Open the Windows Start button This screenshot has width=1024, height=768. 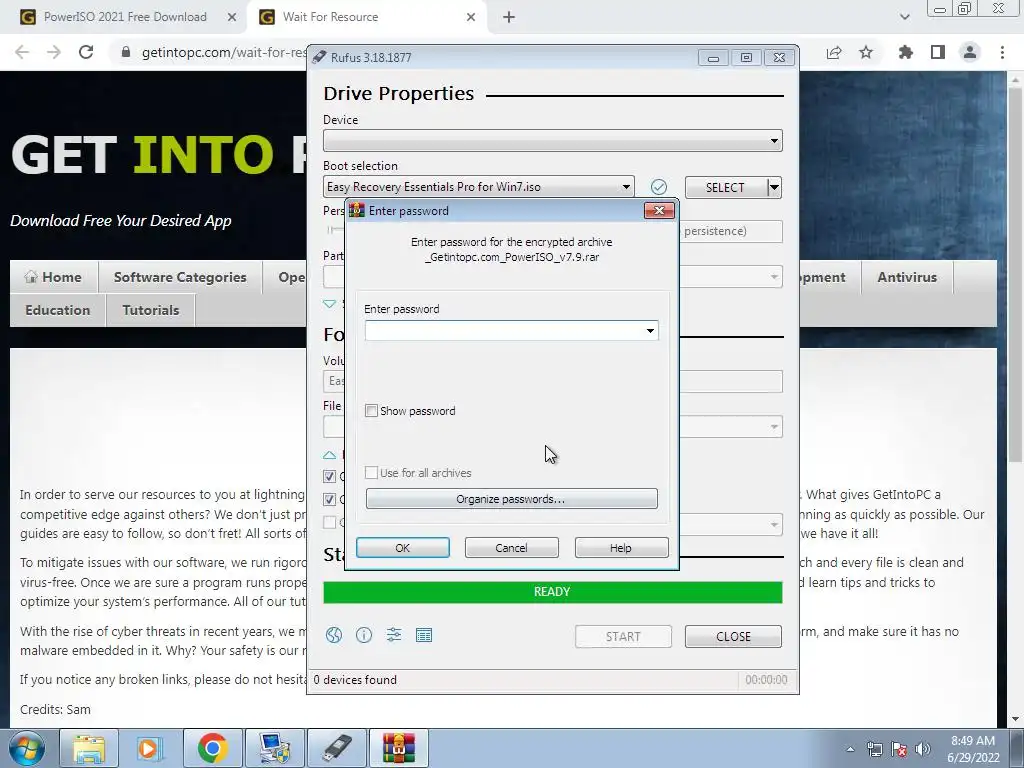click(27, 748)
